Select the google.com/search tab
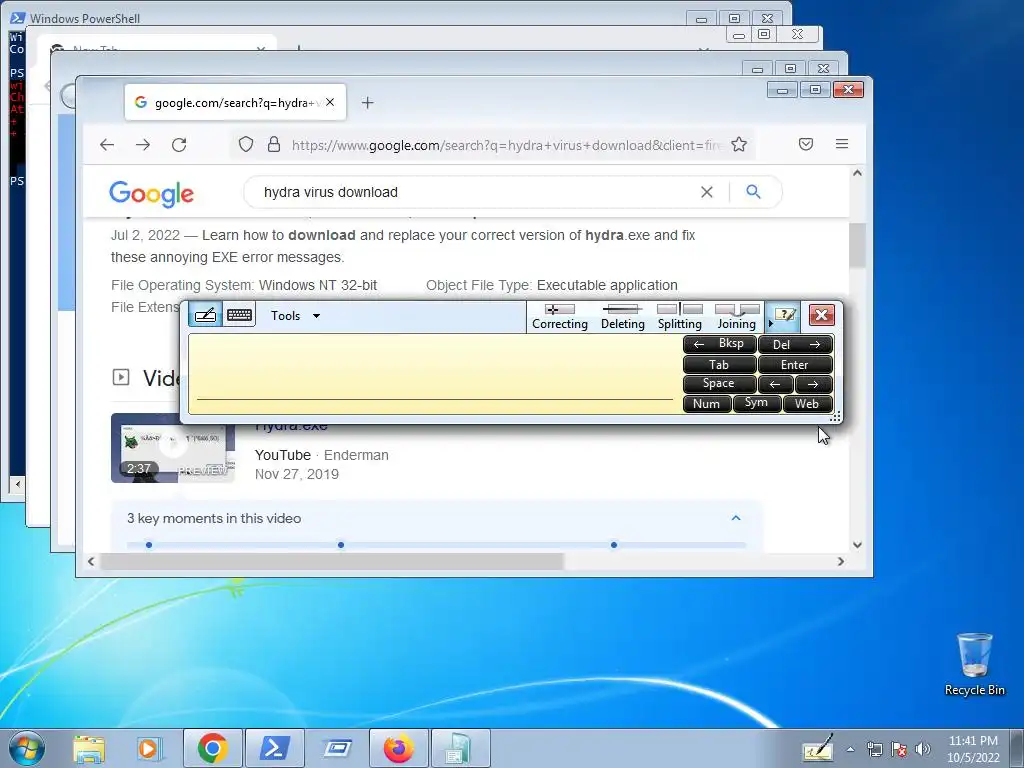 point(236,103)
